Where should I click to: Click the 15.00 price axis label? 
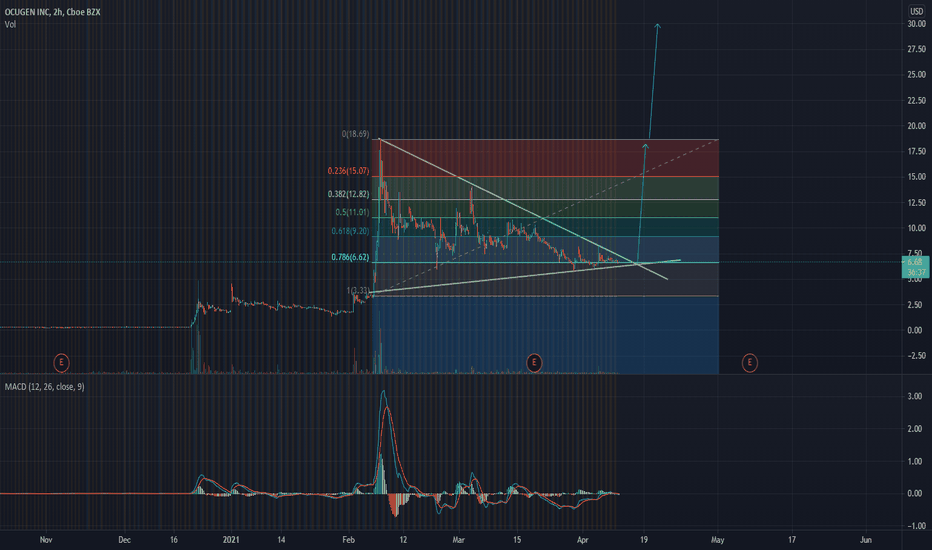pos(917,177)
